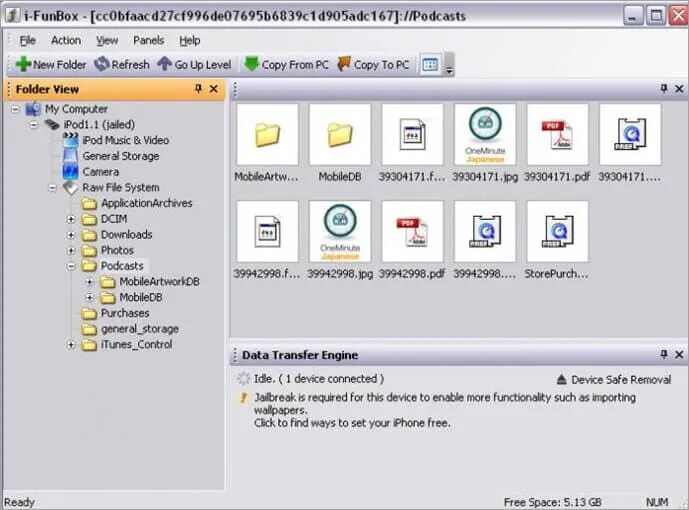Select MobileArtw... folder thumbnail

(267, 135)
